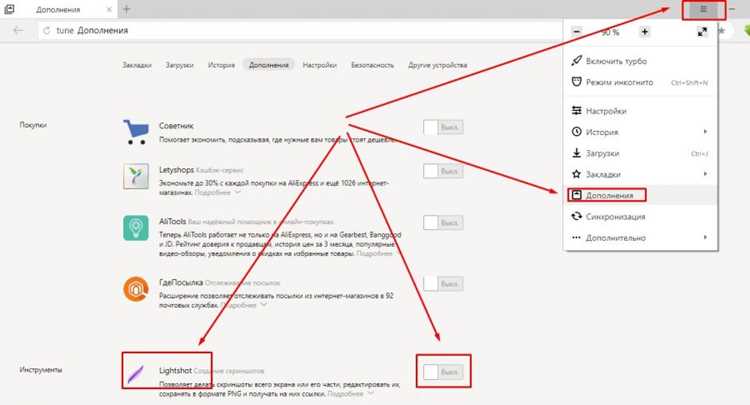Viewport: 750px width, 405px height.
Task: Open Режим инкогнито from menu
Action: [640, 82]
